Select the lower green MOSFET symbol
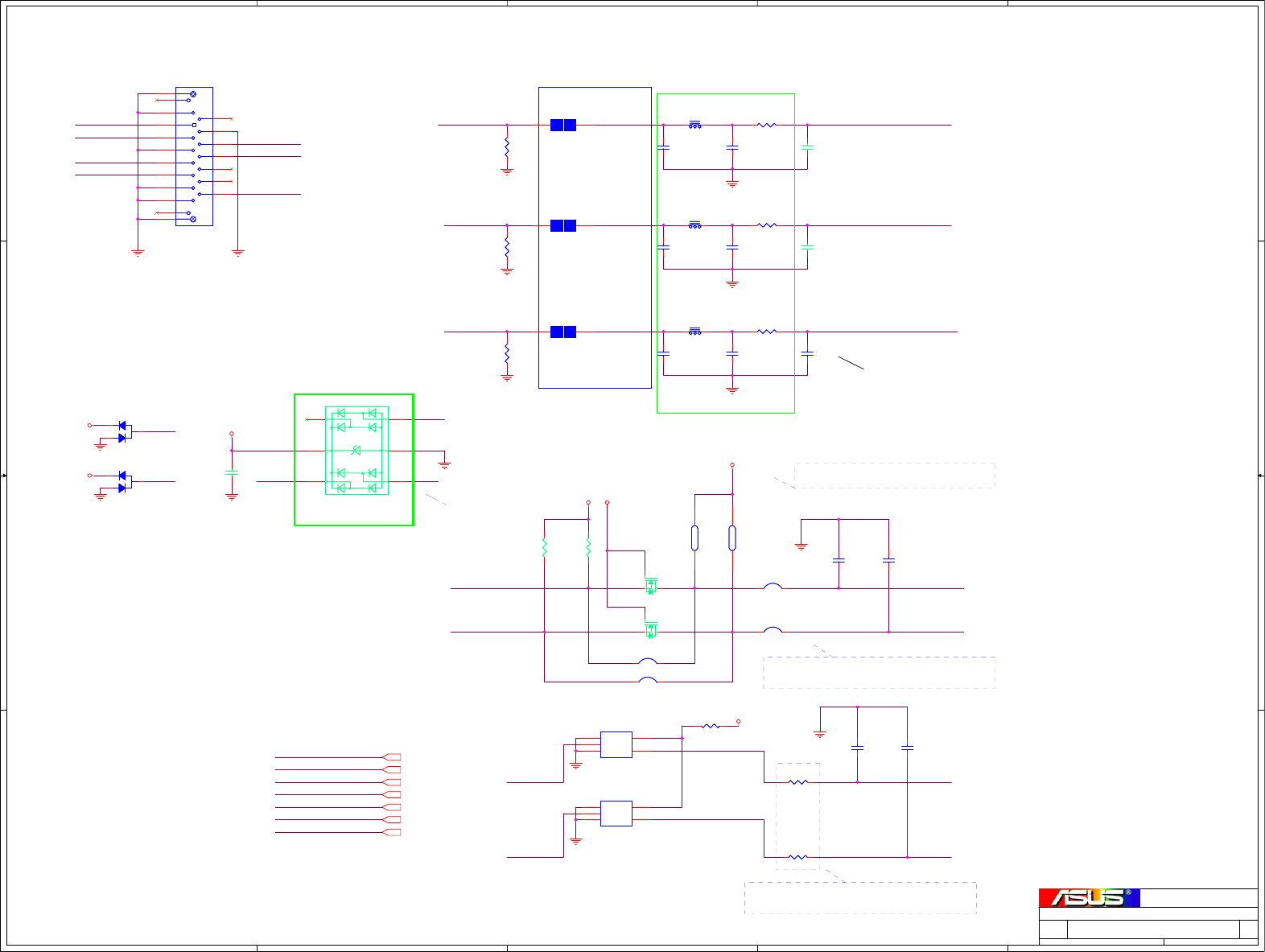Screen dimensions: 1265x952 tap(651, 629)
